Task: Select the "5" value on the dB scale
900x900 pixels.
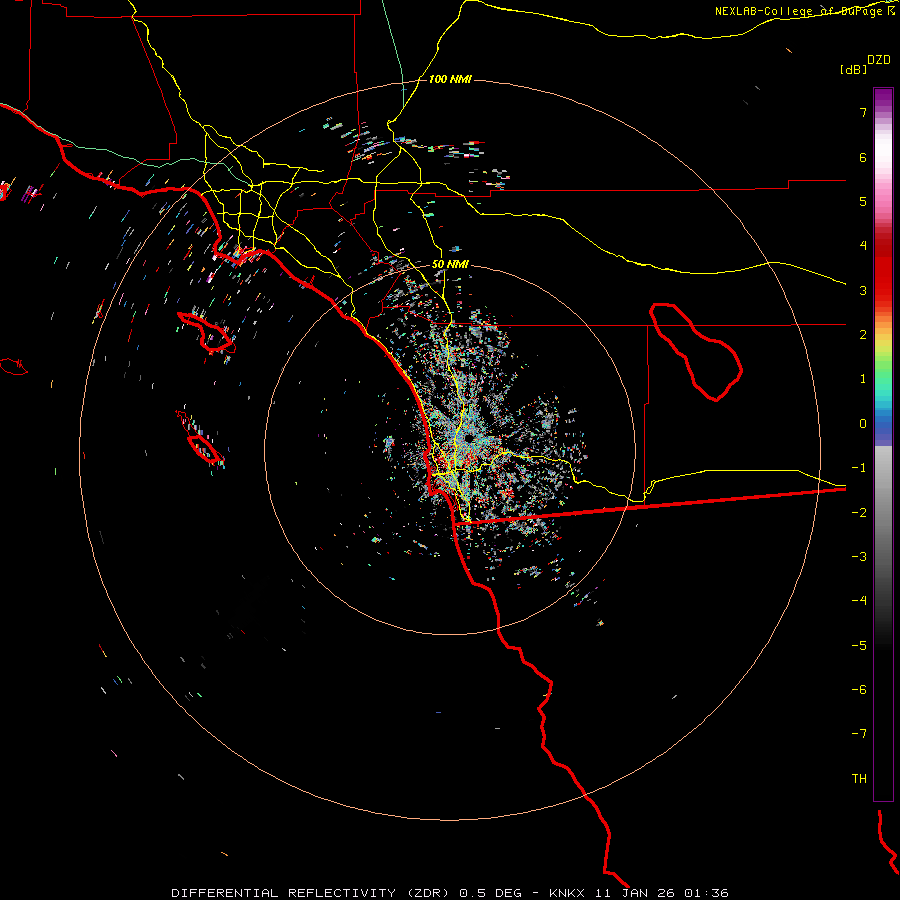Action: click(x=863, y=201)
